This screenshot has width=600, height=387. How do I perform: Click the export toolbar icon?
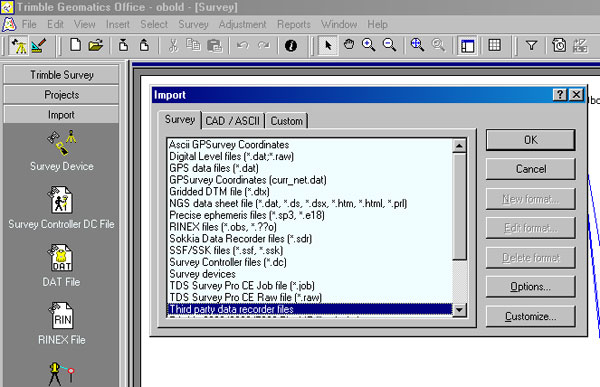(144, 45)
